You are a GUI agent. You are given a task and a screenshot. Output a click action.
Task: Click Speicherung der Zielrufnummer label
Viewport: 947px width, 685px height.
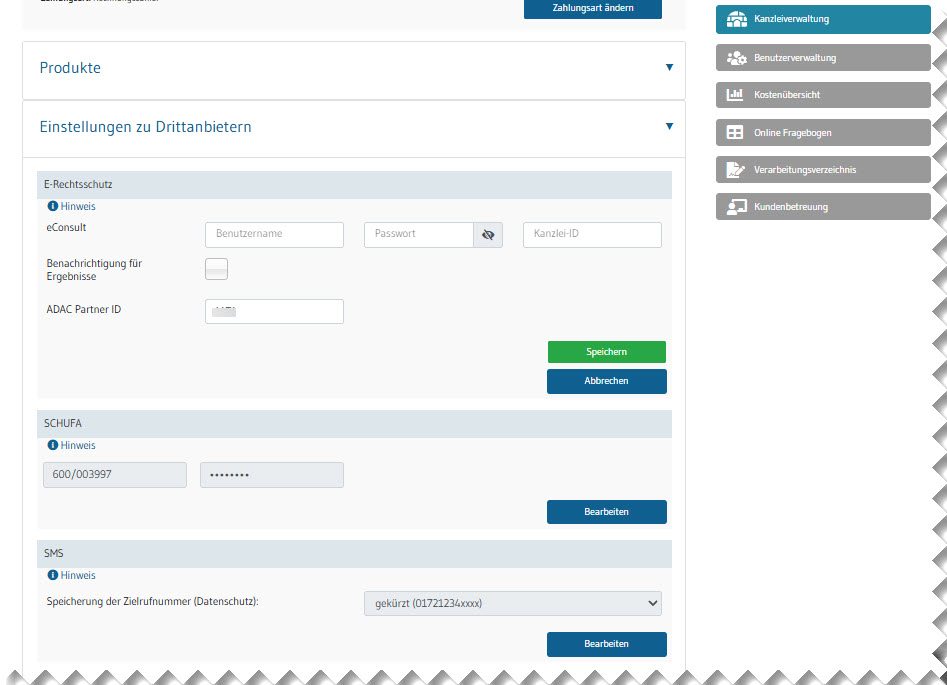click(152, 602)
